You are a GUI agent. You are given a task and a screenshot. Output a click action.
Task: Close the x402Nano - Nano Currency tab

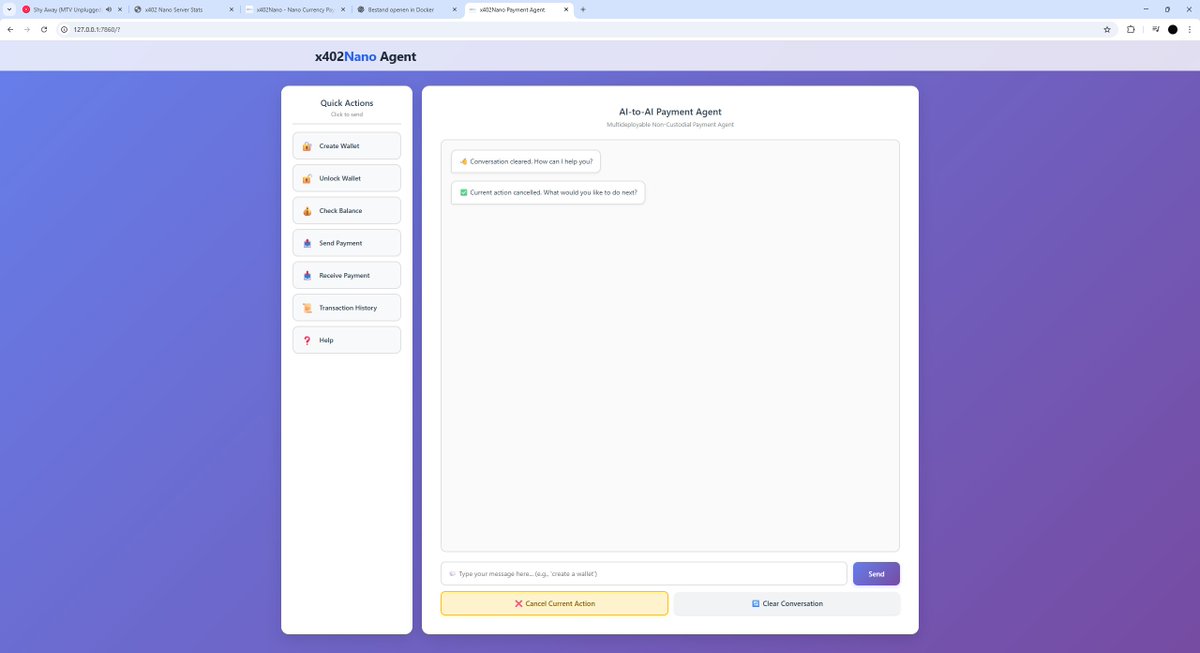[x=342, y=9]
